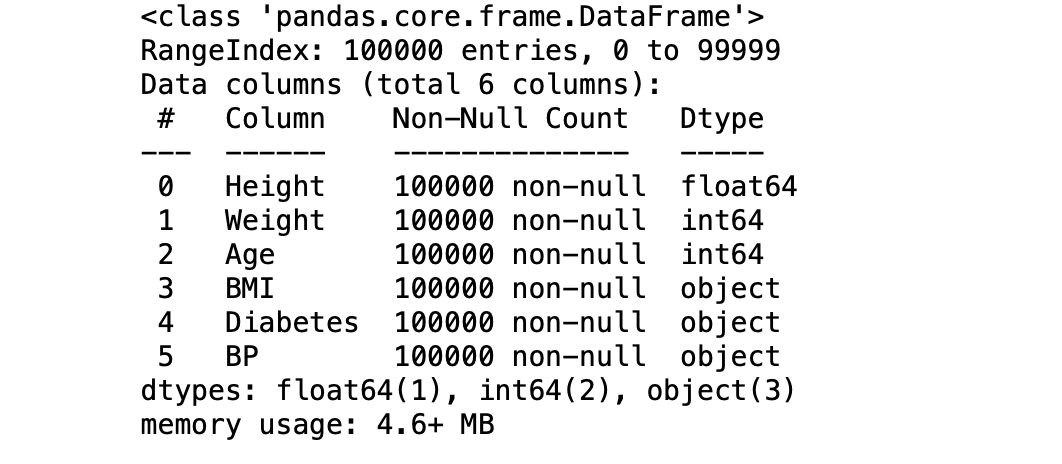Click the 'Dtype' column header
Viewport: 1062px width, 464px height.
point(722,120)
